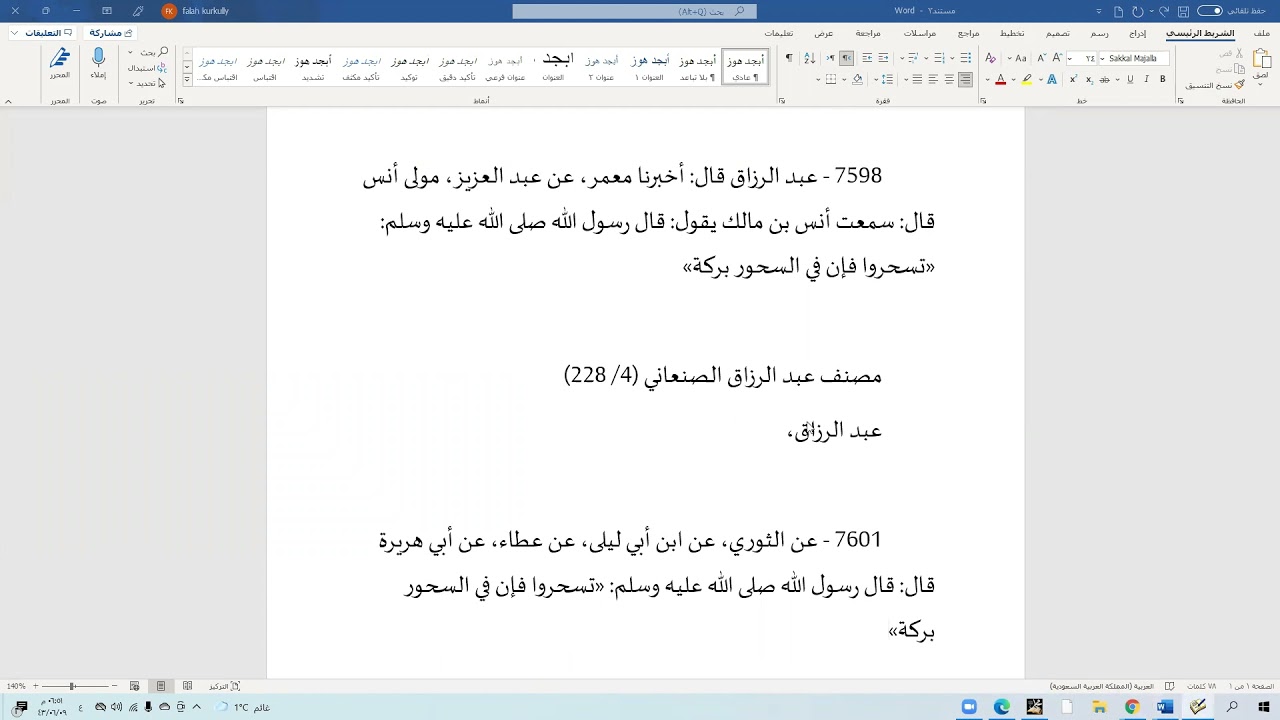
Task: Start a numbered list
Action: pos(939,58)
